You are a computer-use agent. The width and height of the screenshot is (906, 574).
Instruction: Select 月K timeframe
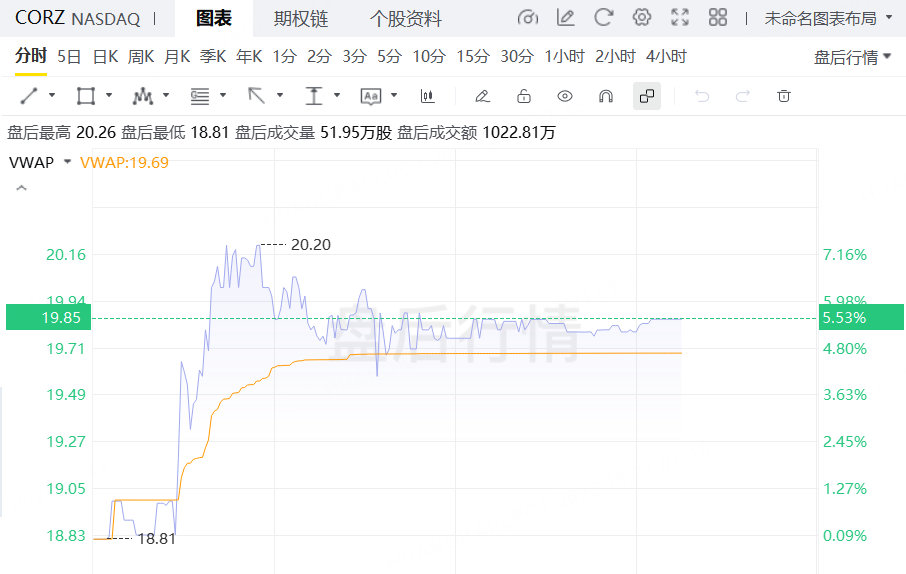pyautogui.click(x=177, y=57)
